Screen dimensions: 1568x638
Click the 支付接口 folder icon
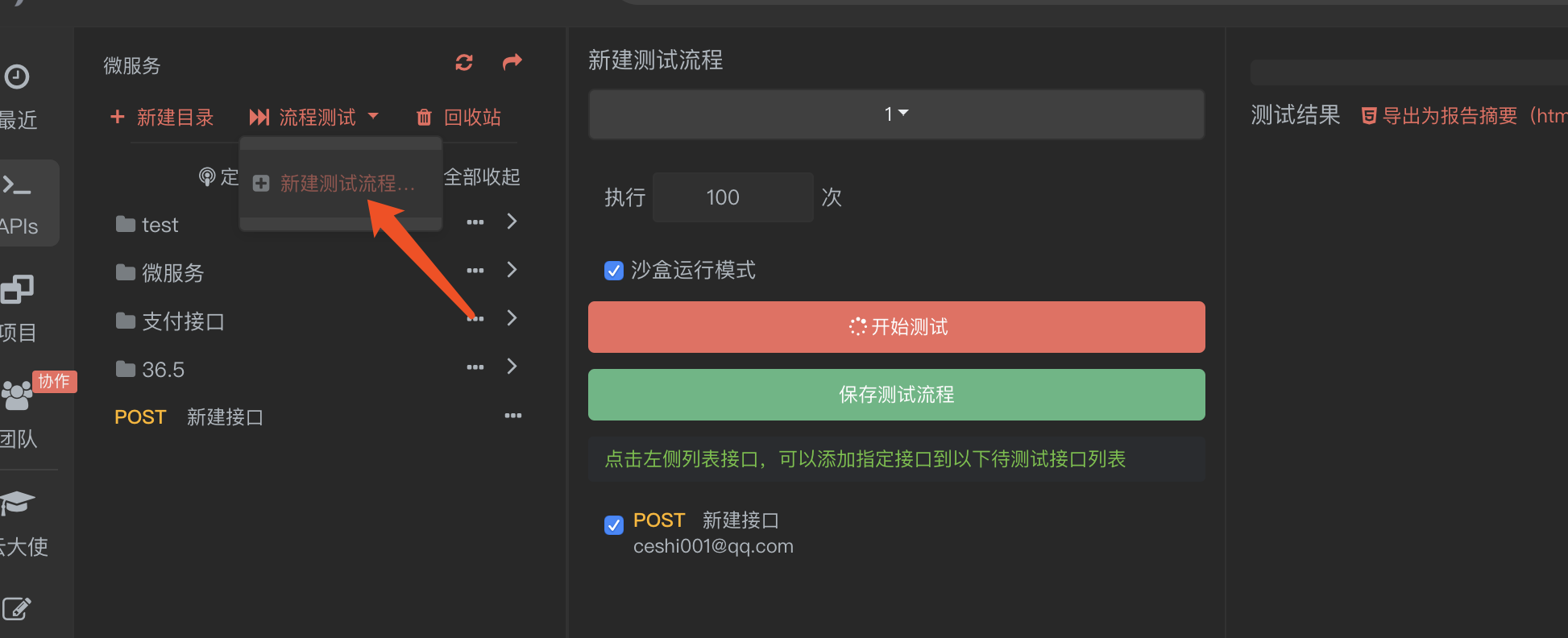tap(126, 321)
